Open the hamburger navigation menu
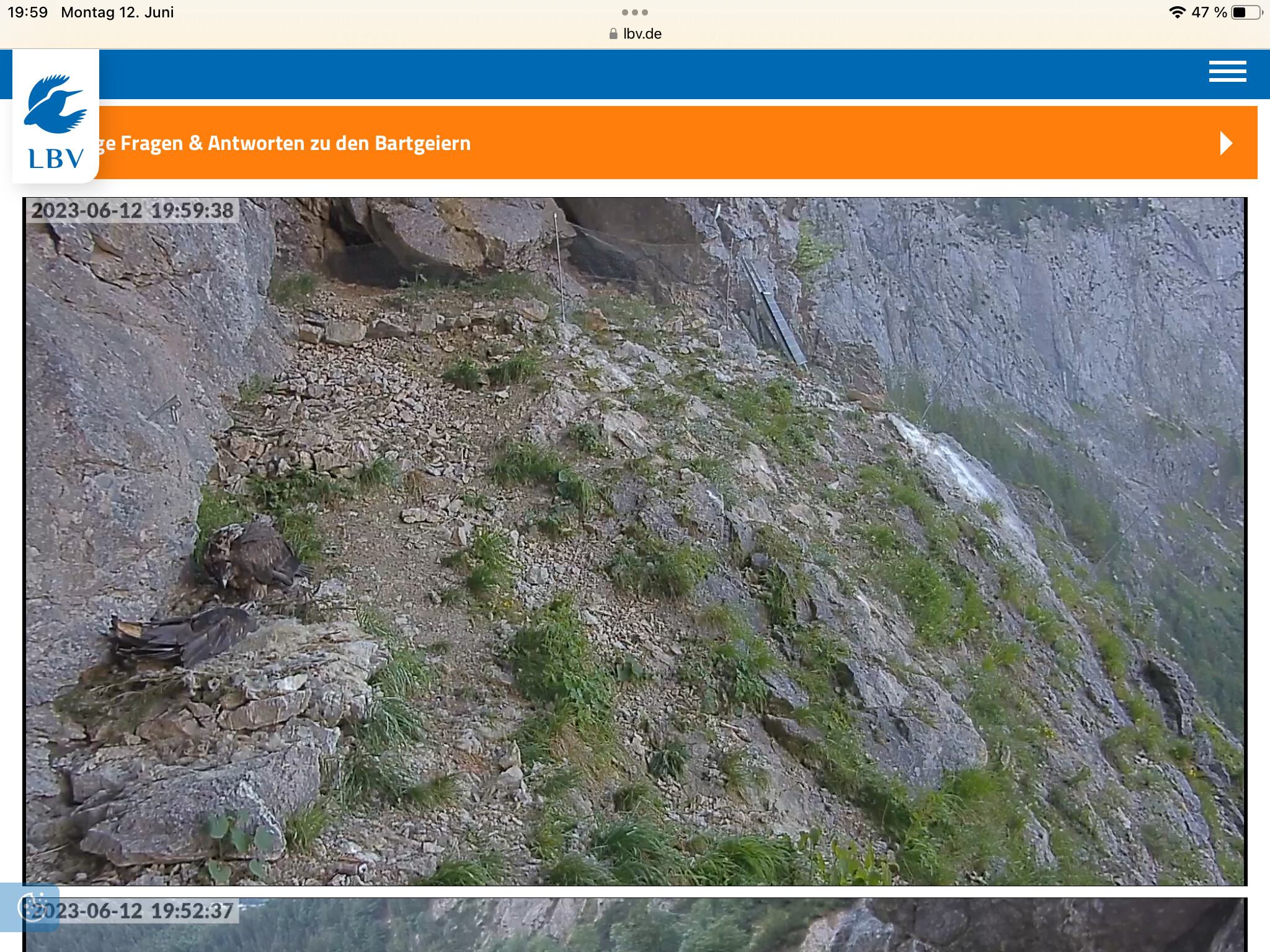This screenshot has height=952, width=1270. click(1227, 71)
